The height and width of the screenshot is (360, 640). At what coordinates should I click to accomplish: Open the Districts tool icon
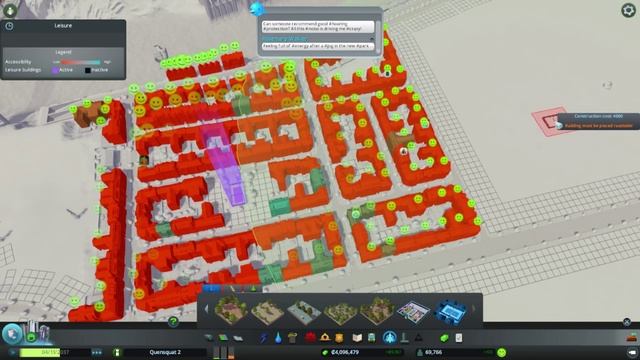click(238, 338)
